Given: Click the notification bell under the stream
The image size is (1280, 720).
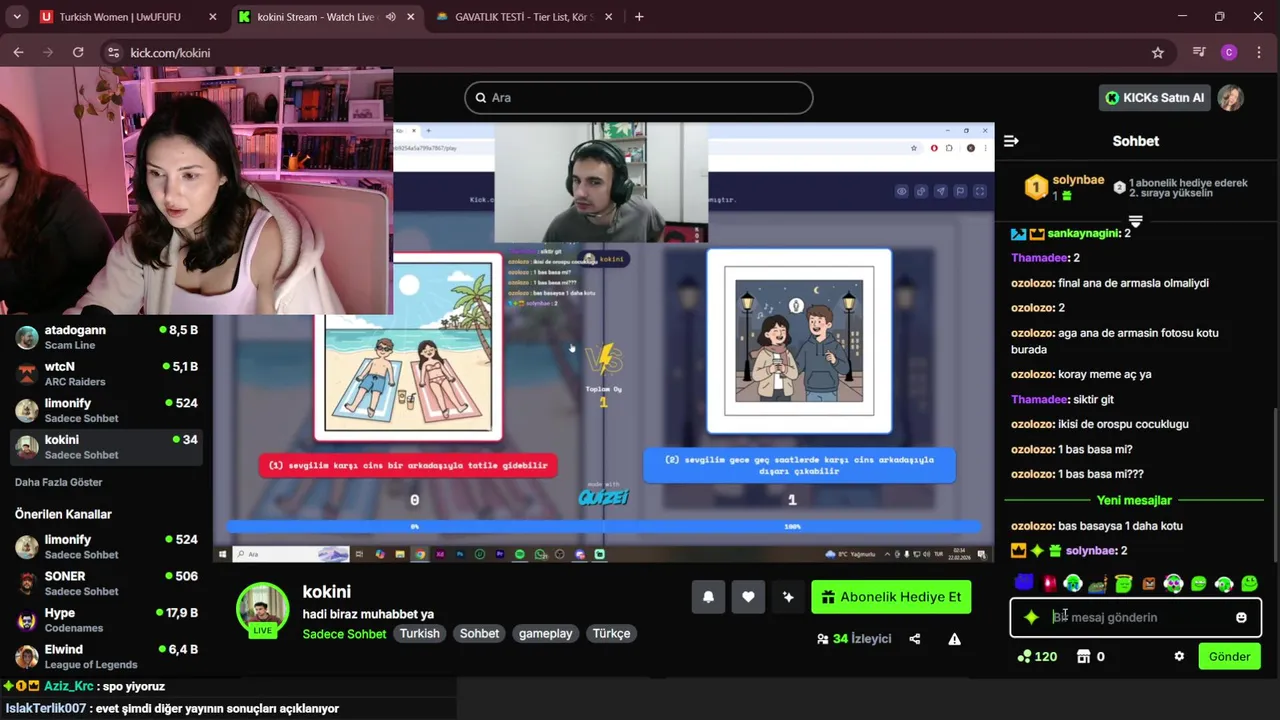Looking at the screenshot, I should [708, 597].
